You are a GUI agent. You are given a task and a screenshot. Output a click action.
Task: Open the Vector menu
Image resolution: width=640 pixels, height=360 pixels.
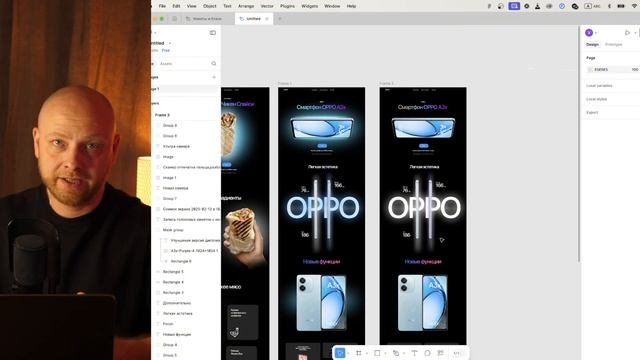click(267, 6)
